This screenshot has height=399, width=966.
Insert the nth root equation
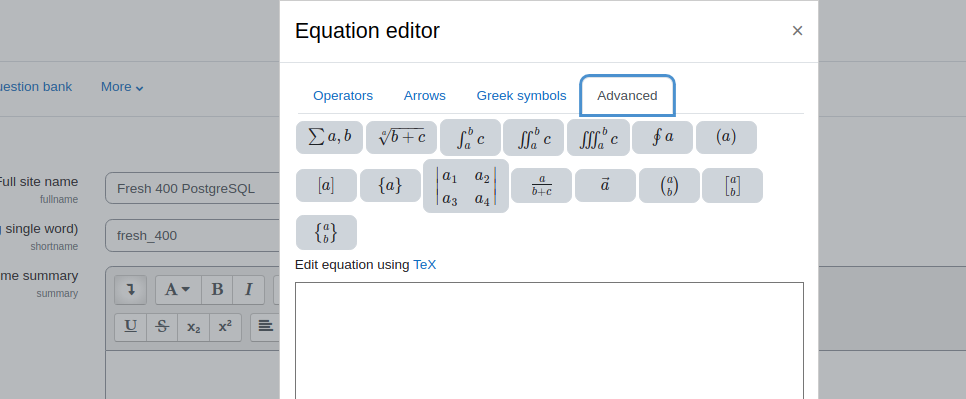[402, 137]
